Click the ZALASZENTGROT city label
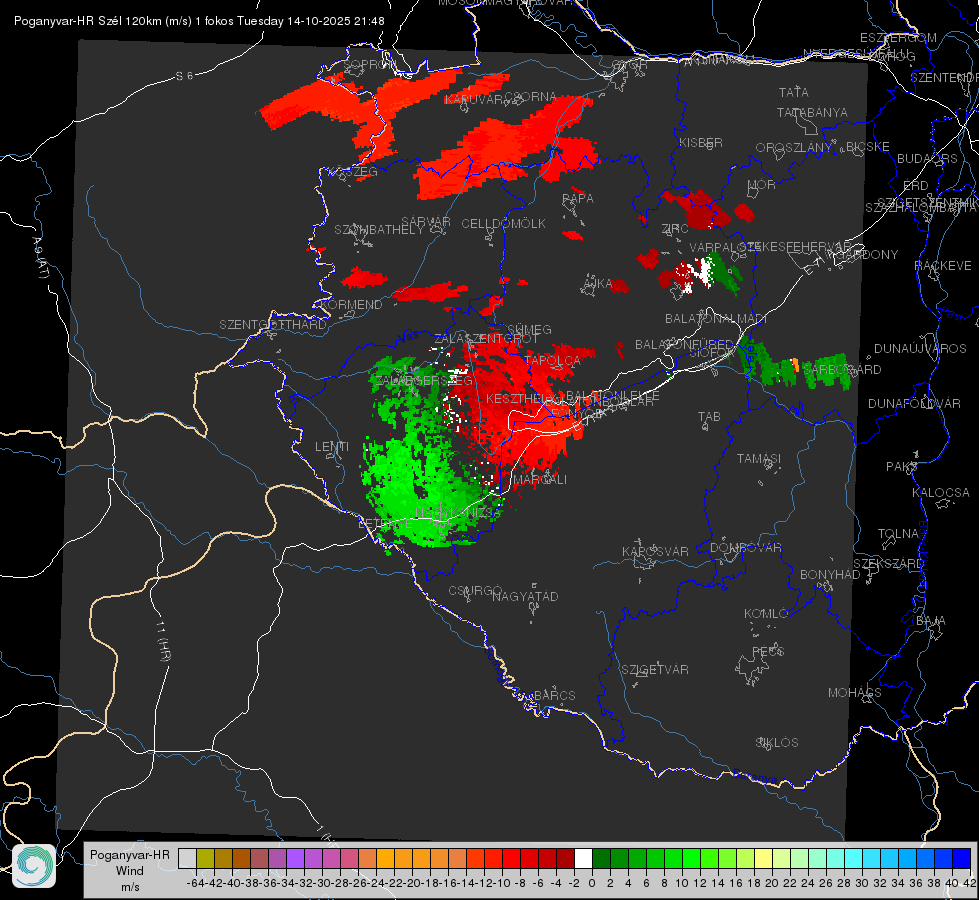 486,339
